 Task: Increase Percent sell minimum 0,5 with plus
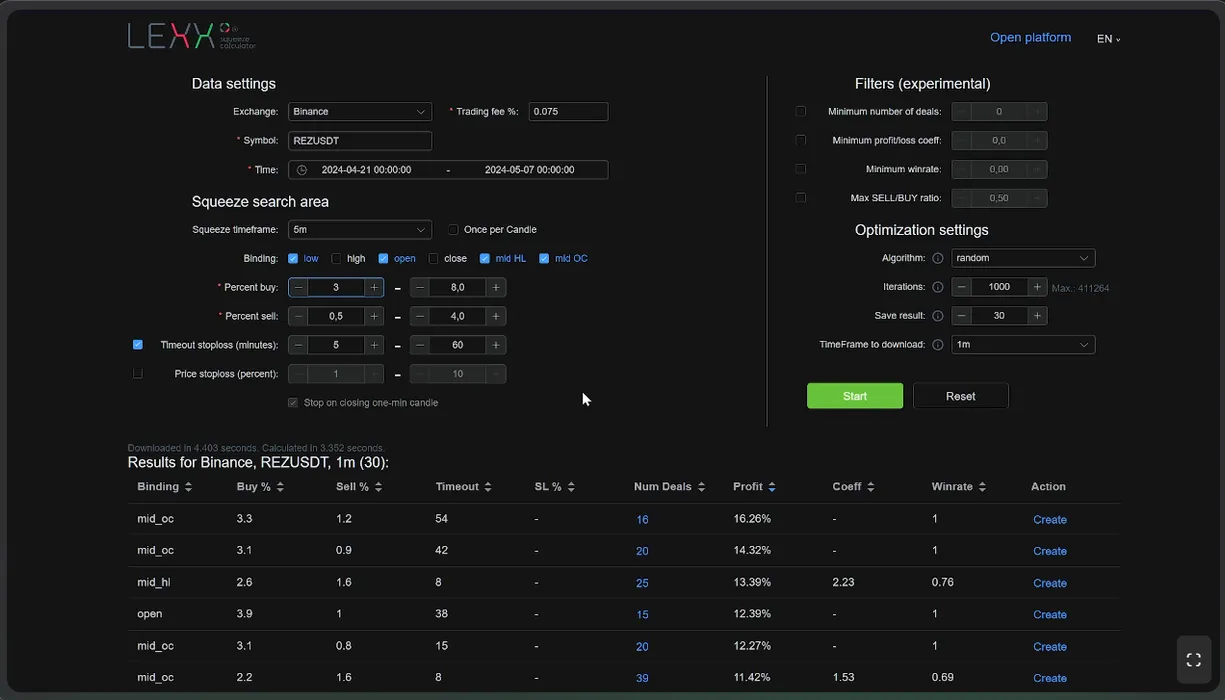pos(374,316)
